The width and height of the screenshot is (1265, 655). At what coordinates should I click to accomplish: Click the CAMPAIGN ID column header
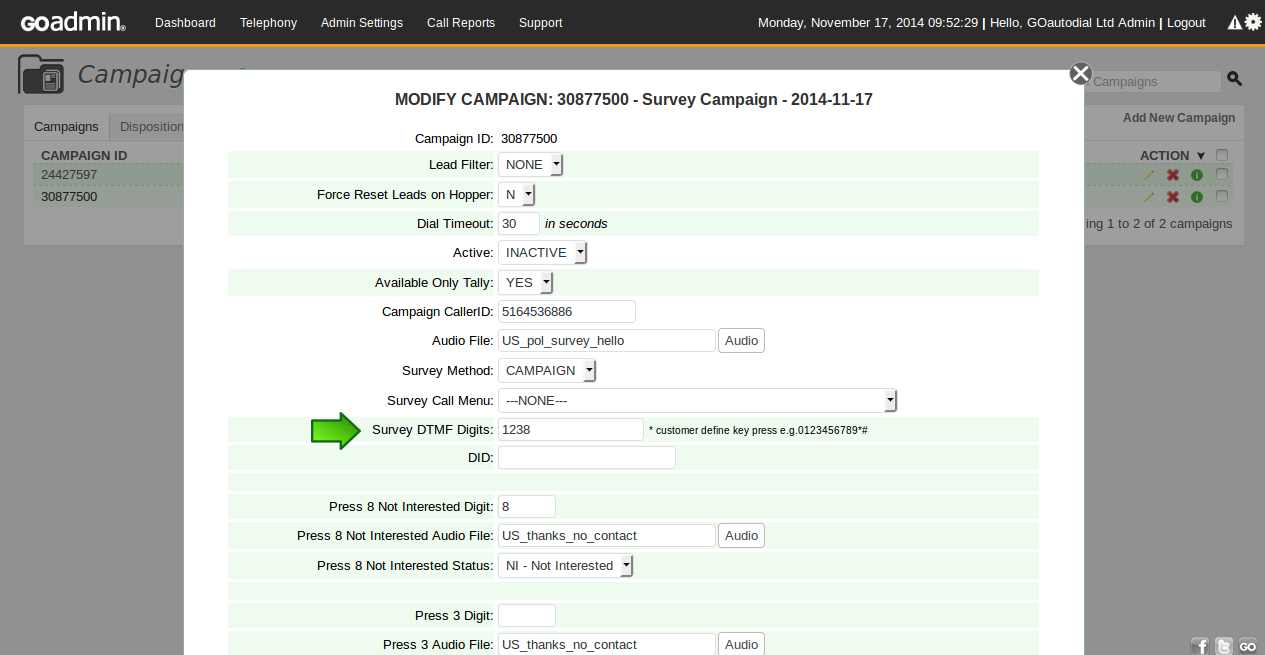click(84, 155)
